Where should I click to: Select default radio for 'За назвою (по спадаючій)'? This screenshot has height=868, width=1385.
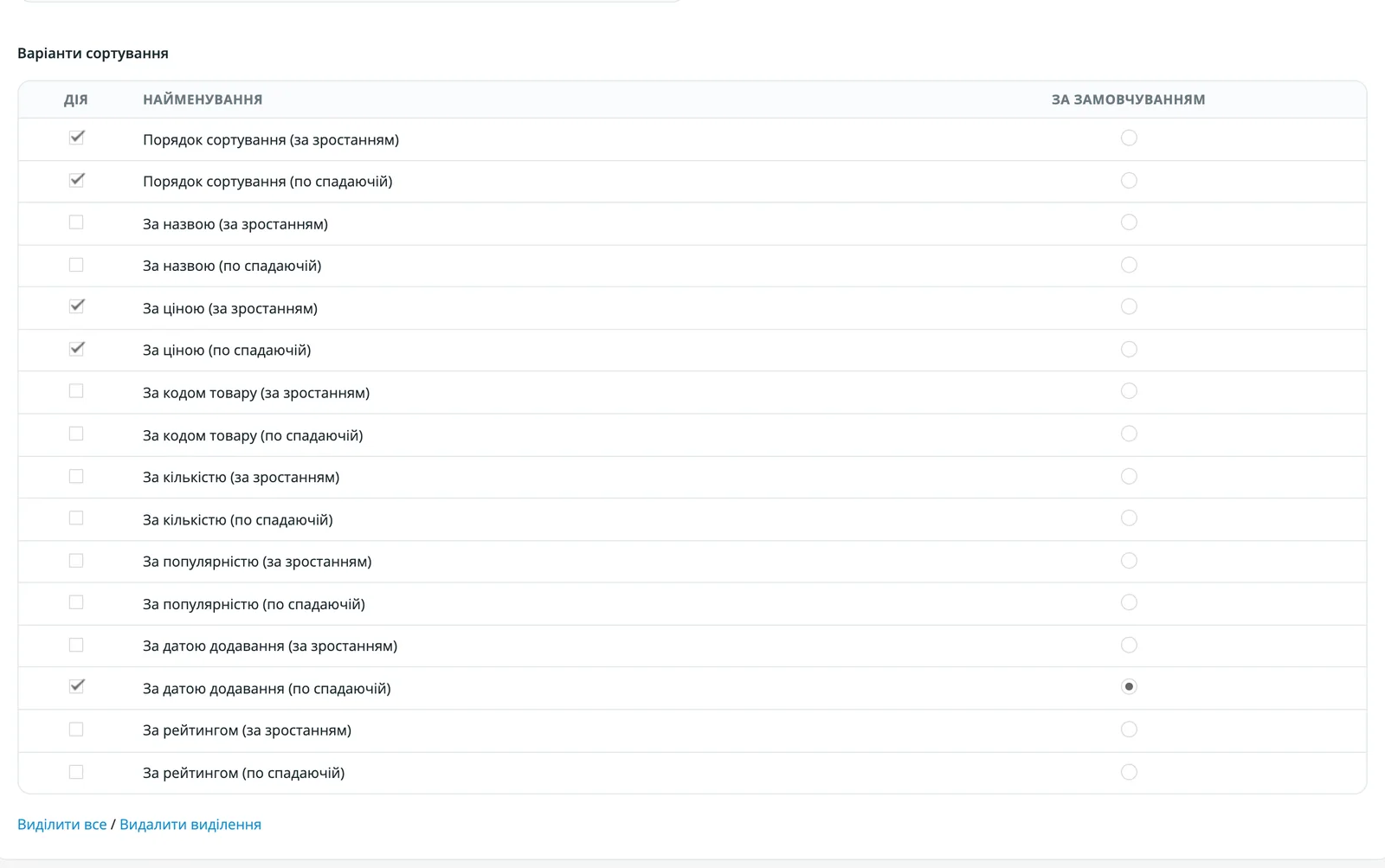pyautogui.click(x=1129, y=265)
